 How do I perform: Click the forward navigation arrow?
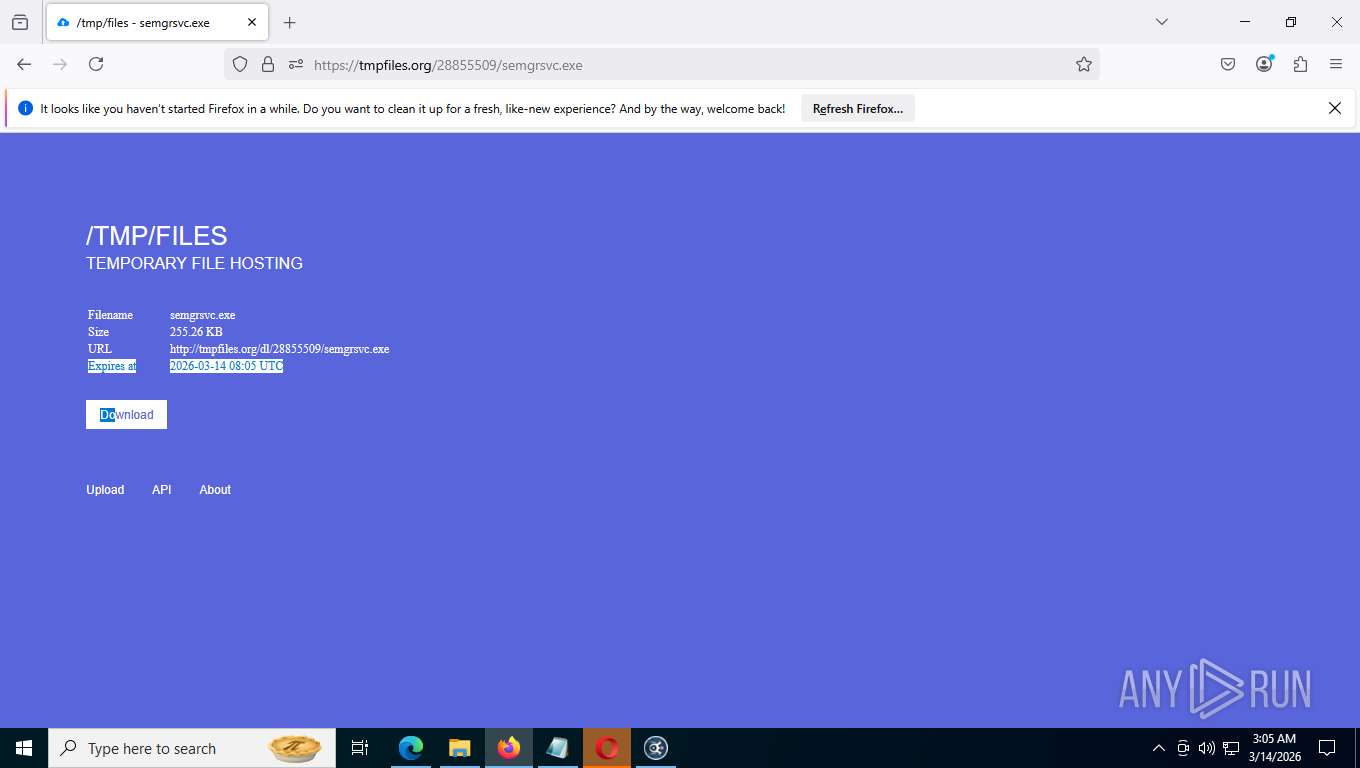(x=60, y=64)
